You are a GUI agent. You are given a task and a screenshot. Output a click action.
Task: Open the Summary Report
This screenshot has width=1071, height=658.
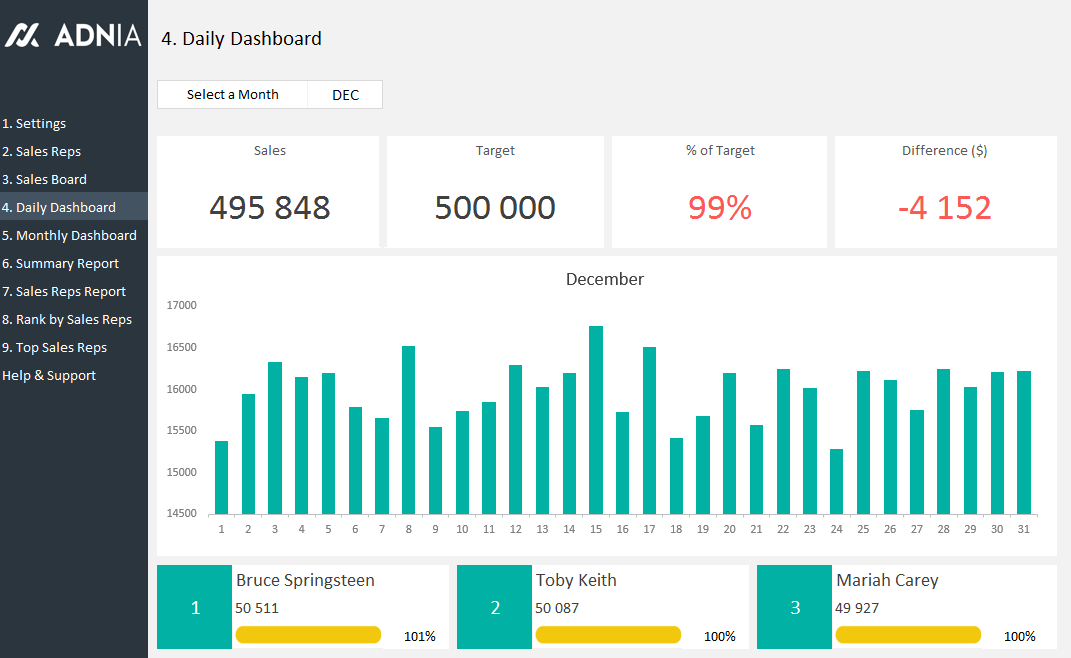point(60,264)
